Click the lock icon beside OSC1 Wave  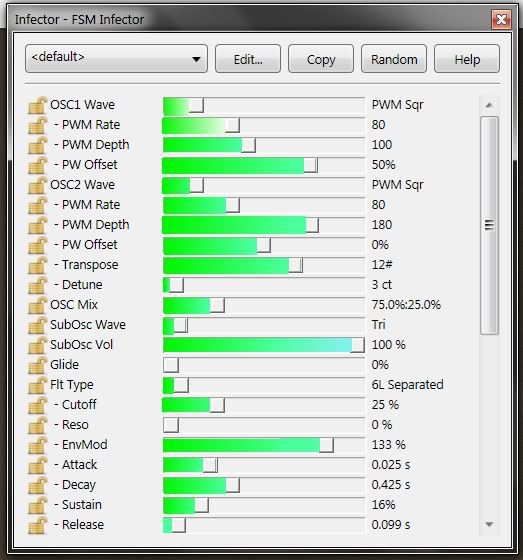click(38, 105)
